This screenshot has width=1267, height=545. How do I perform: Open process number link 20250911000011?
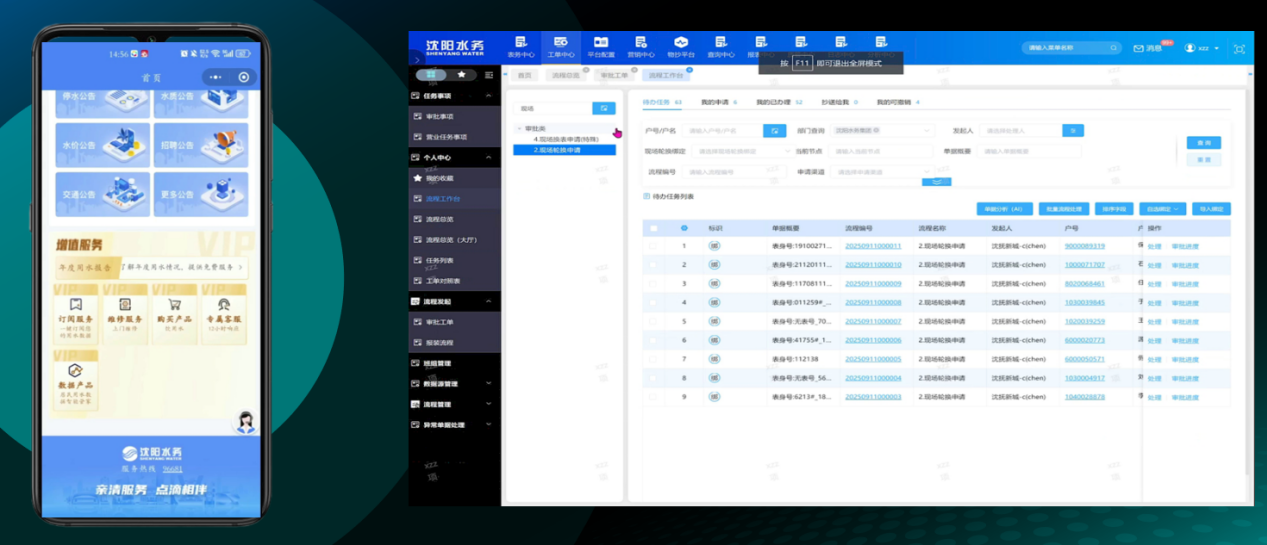(872, 246)
